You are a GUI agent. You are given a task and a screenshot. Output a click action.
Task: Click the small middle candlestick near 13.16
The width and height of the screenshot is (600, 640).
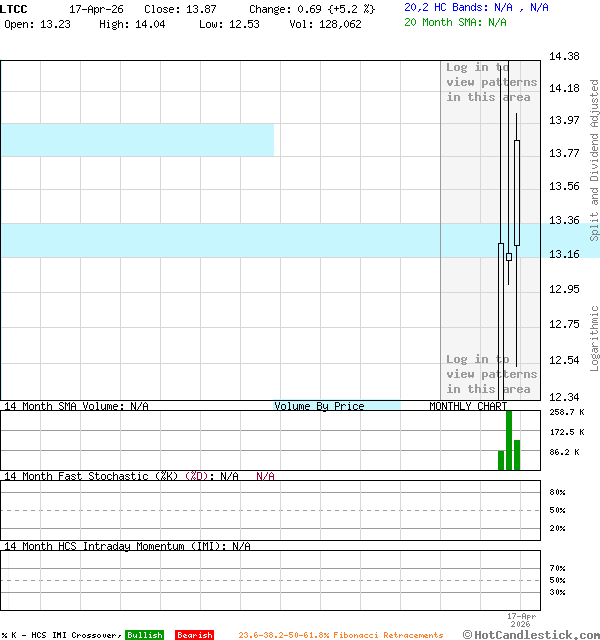click(x=509, y=257)
